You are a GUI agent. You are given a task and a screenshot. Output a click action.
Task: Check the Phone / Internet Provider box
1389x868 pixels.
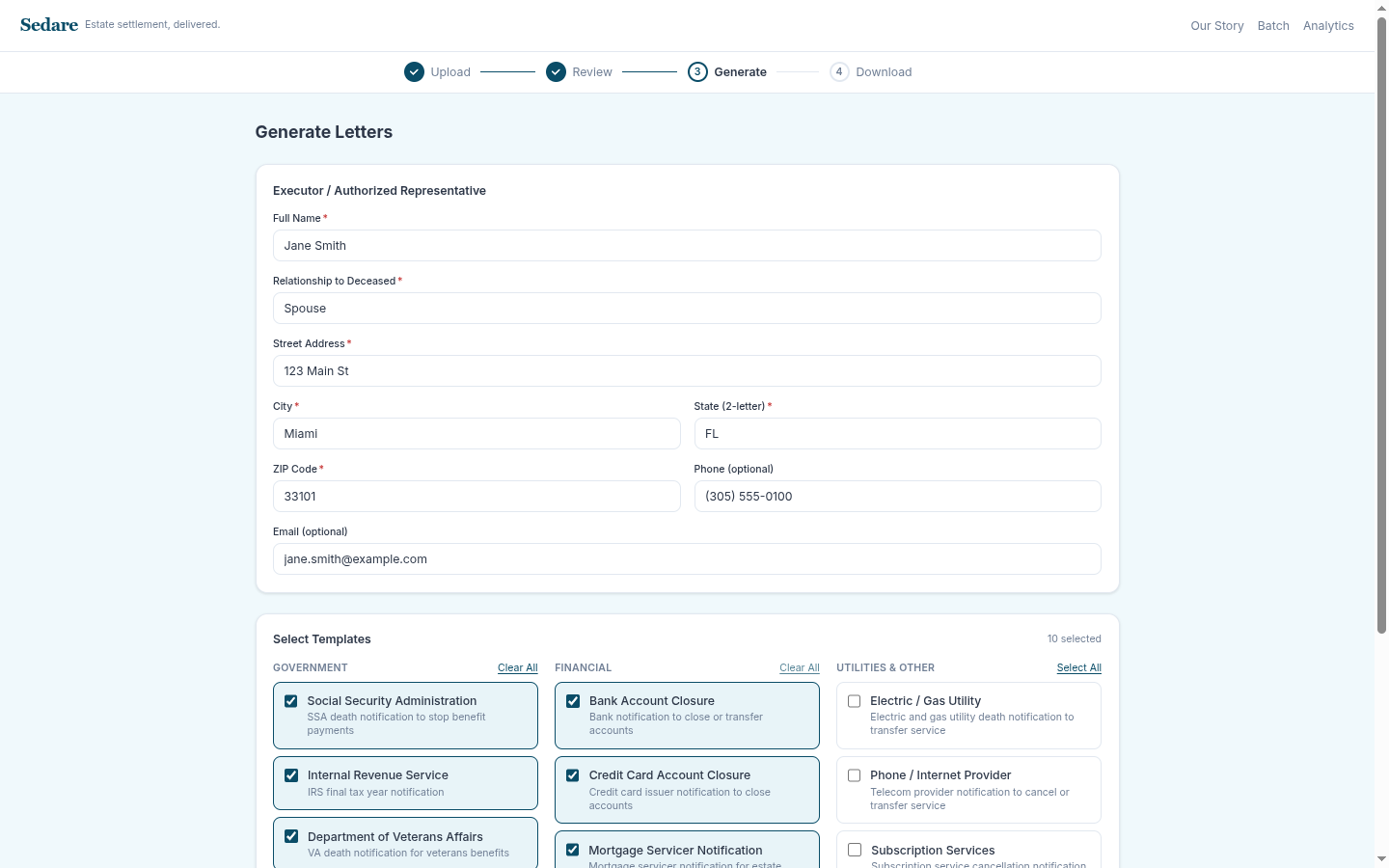point(855,775)
